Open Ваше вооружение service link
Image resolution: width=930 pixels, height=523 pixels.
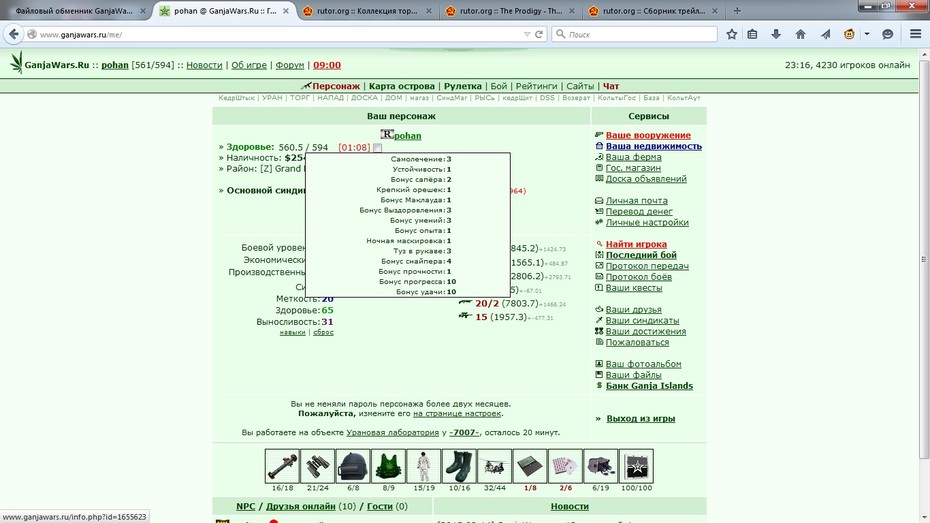648,135
